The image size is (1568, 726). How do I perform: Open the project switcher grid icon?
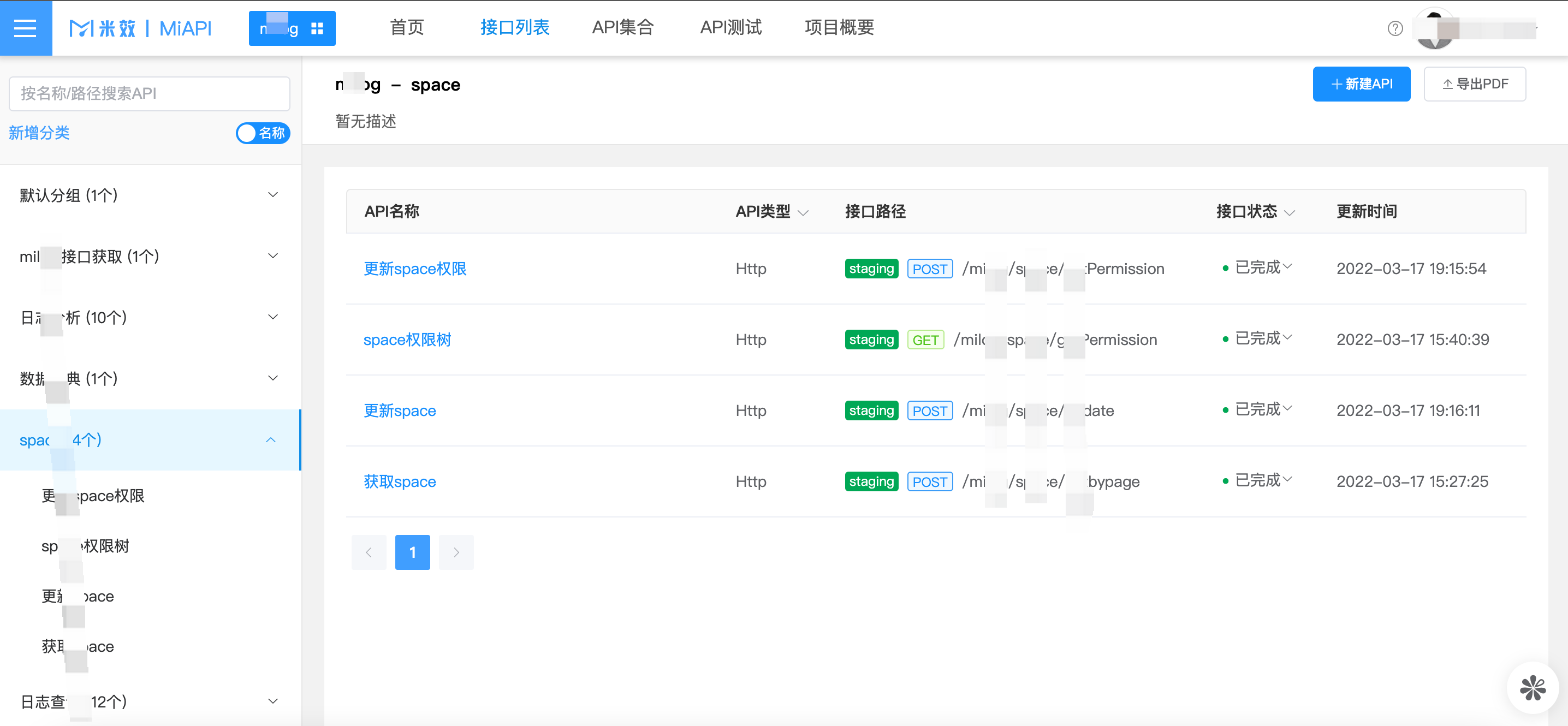pyautogui.click(x=317, y=28)
